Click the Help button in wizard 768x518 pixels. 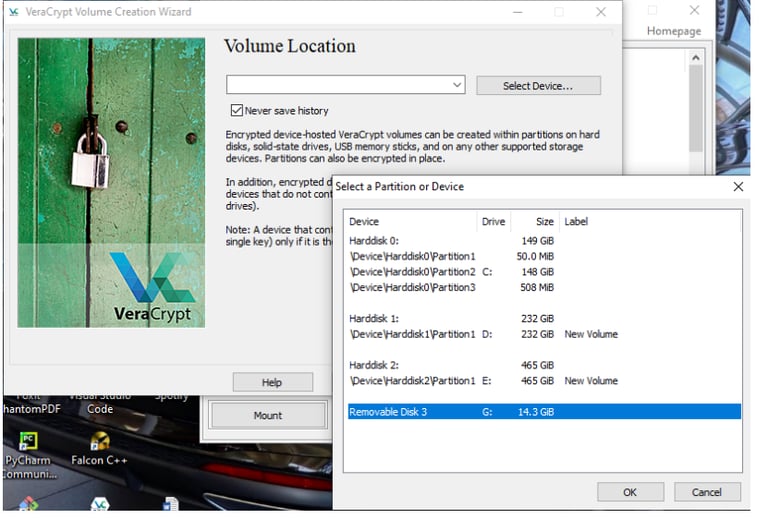tap(272, 382)
